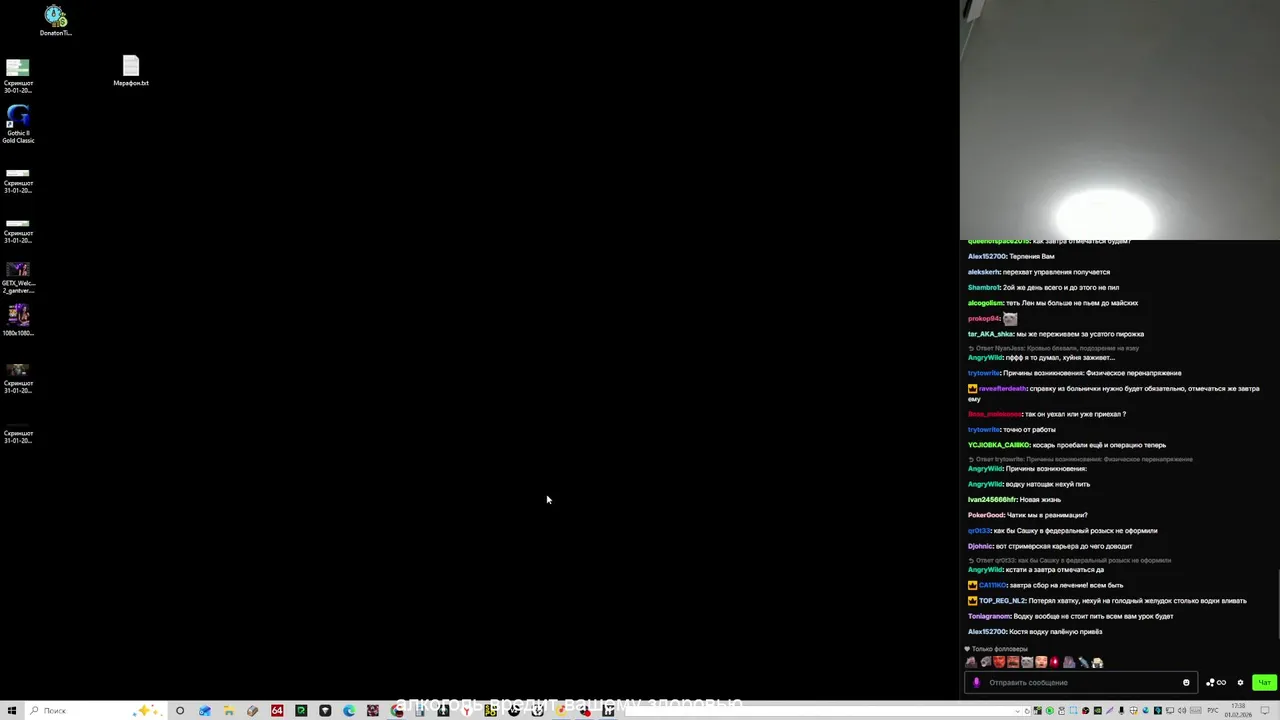Open the mail app taskbar icon

[x=204, y=711]
